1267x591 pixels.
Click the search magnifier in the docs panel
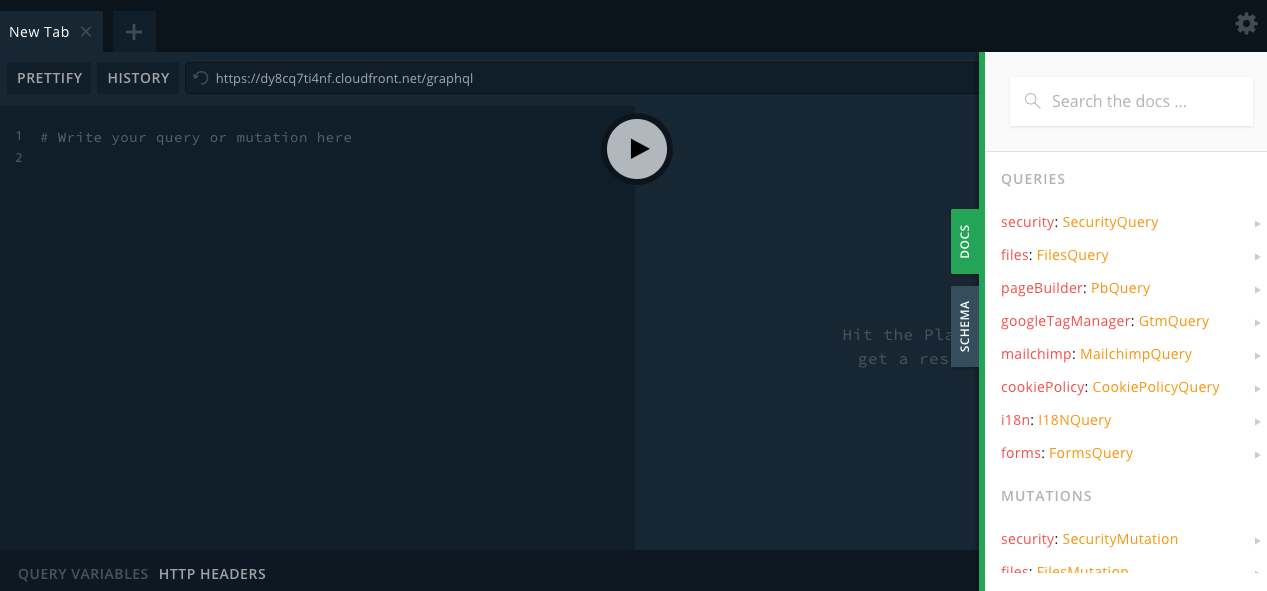pos(1032,101)
